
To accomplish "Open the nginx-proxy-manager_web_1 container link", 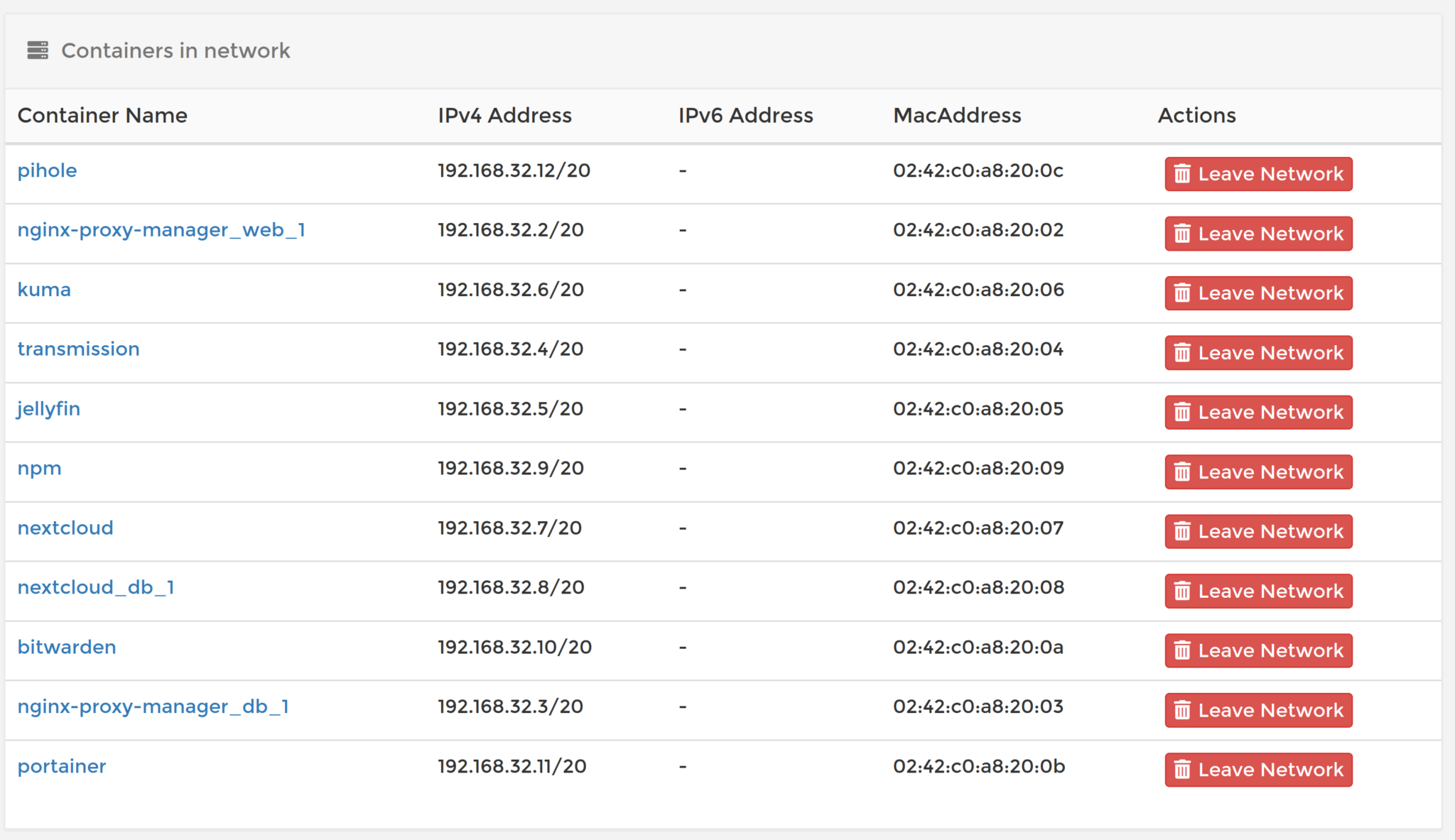I will point(162,230).
